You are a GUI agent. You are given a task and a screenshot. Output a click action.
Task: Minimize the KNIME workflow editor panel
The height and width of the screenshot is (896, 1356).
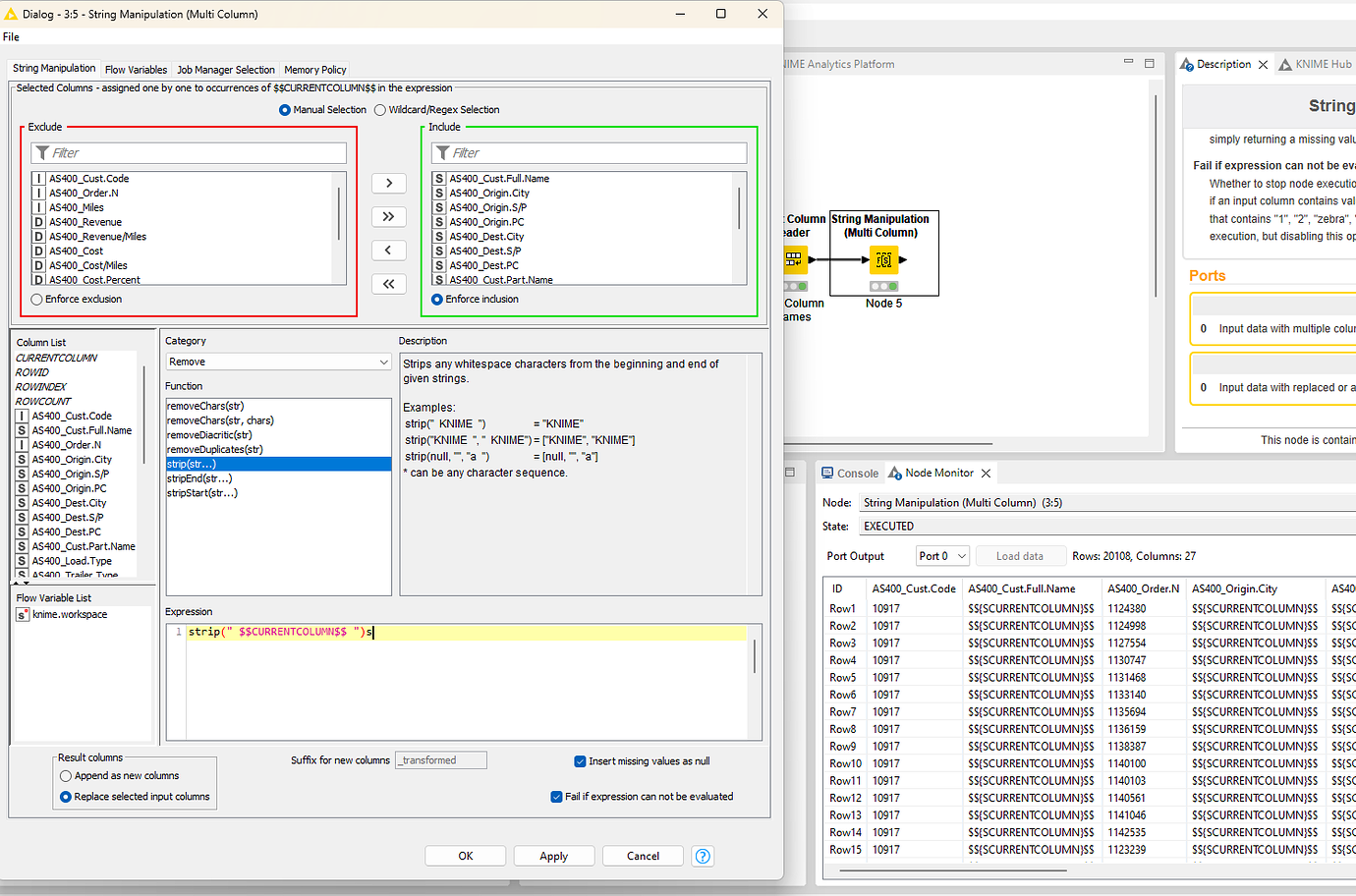(1128, 62)
